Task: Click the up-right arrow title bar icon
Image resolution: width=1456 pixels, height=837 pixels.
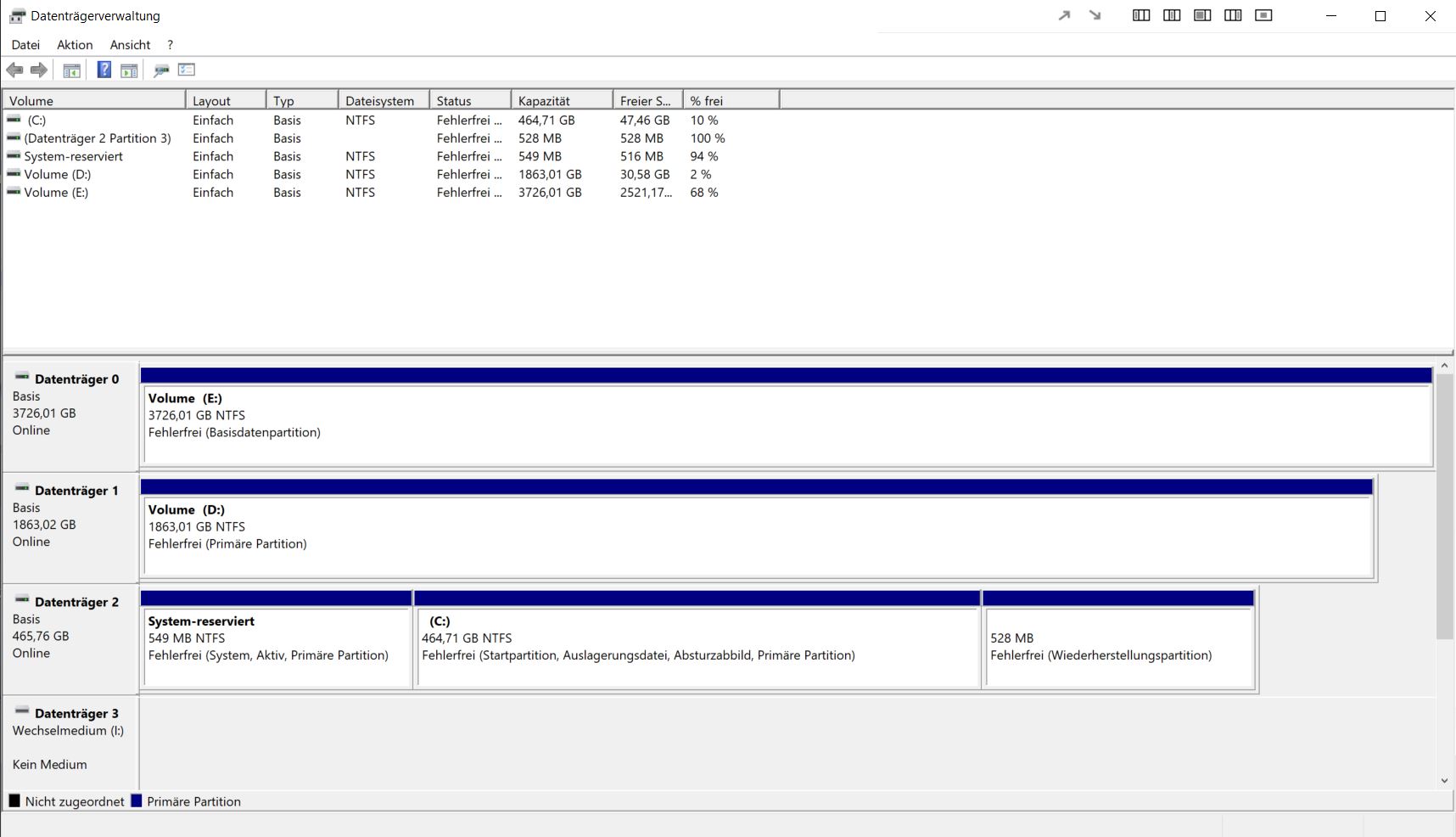Action: (x=1064, y=15)
